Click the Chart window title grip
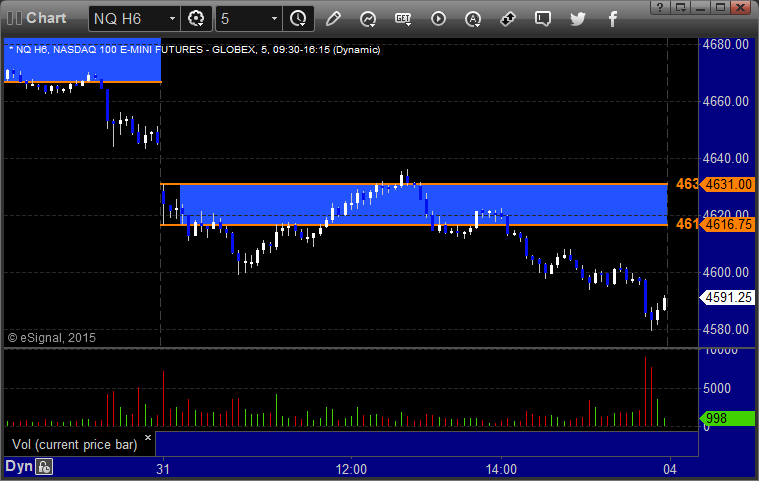 (15, 18)
